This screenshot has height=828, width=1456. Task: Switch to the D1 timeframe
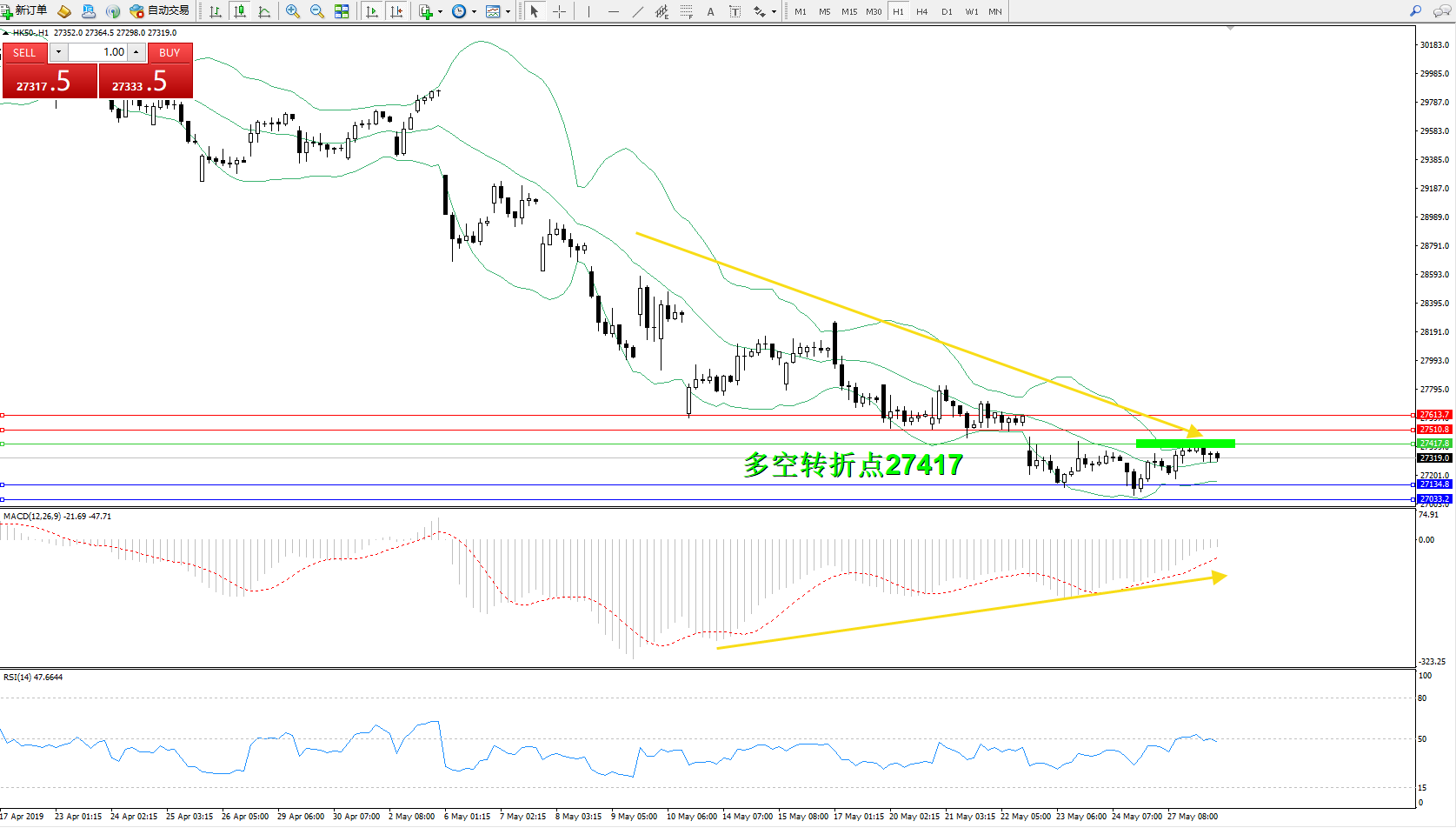947,11
